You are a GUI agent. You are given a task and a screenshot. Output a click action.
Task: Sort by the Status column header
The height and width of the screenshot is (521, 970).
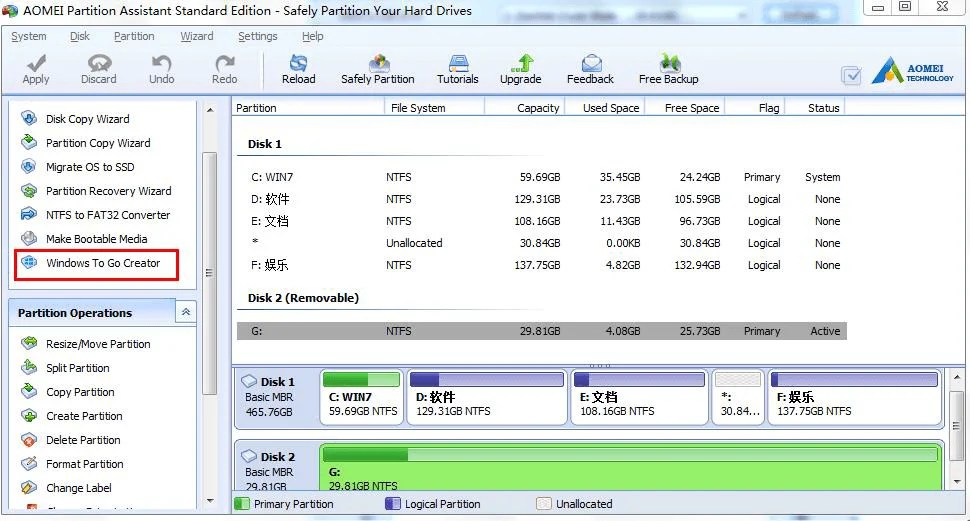(816, 108)
